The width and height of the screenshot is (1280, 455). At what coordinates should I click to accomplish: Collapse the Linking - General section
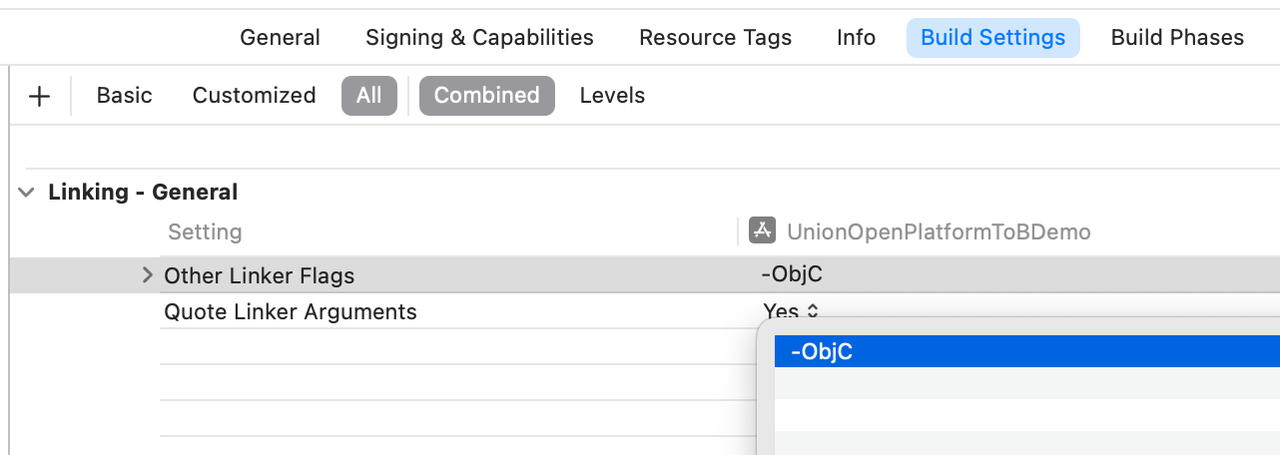(x=26, y=192)
